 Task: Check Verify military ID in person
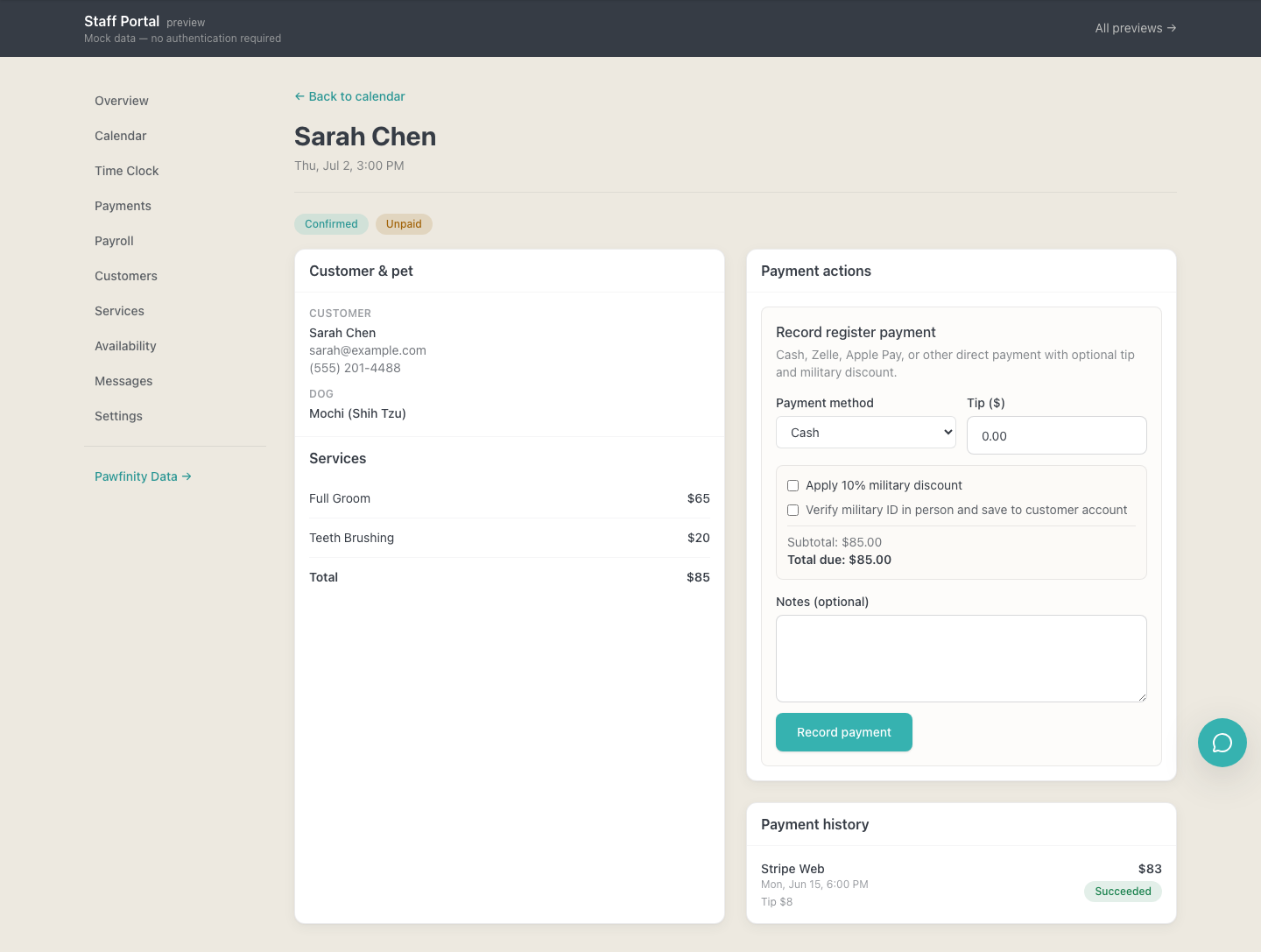(x=793, y=510)
